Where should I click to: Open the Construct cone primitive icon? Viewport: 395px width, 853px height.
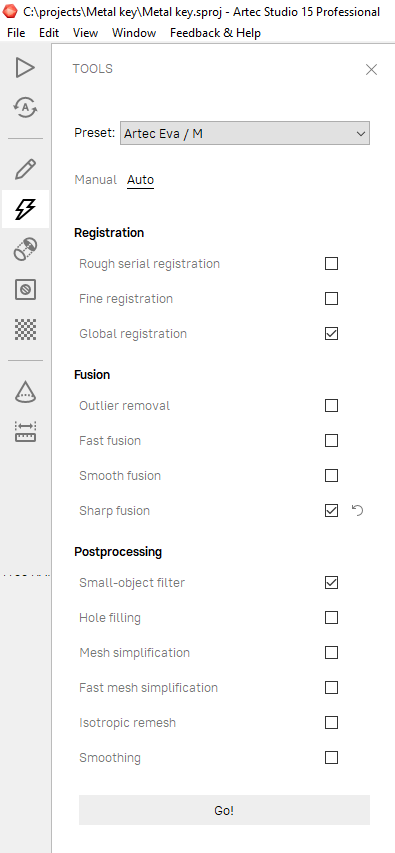25,391
